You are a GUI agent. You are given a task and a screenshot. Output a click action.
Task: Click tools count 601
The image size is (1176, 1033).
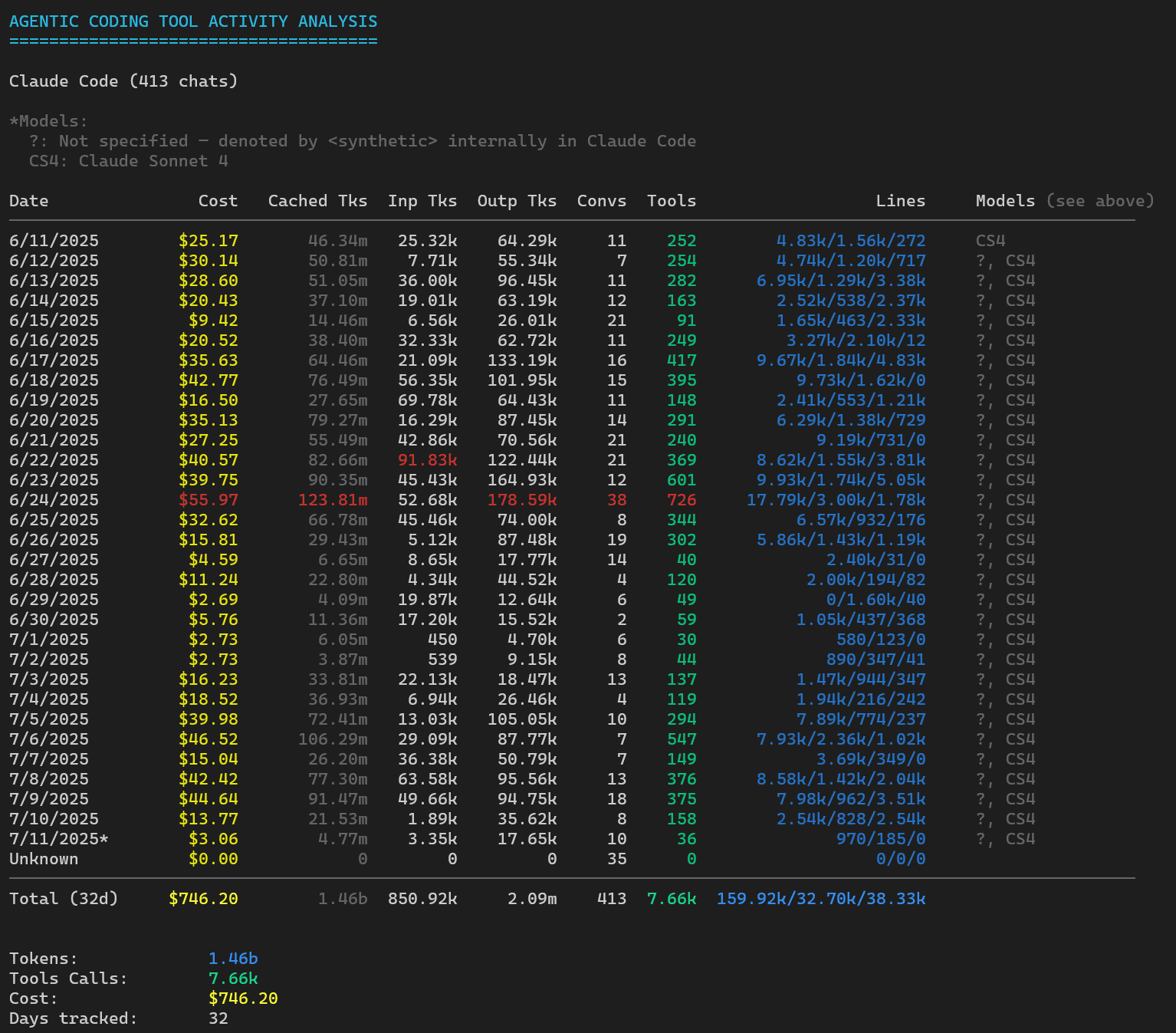tap(682, 480)
